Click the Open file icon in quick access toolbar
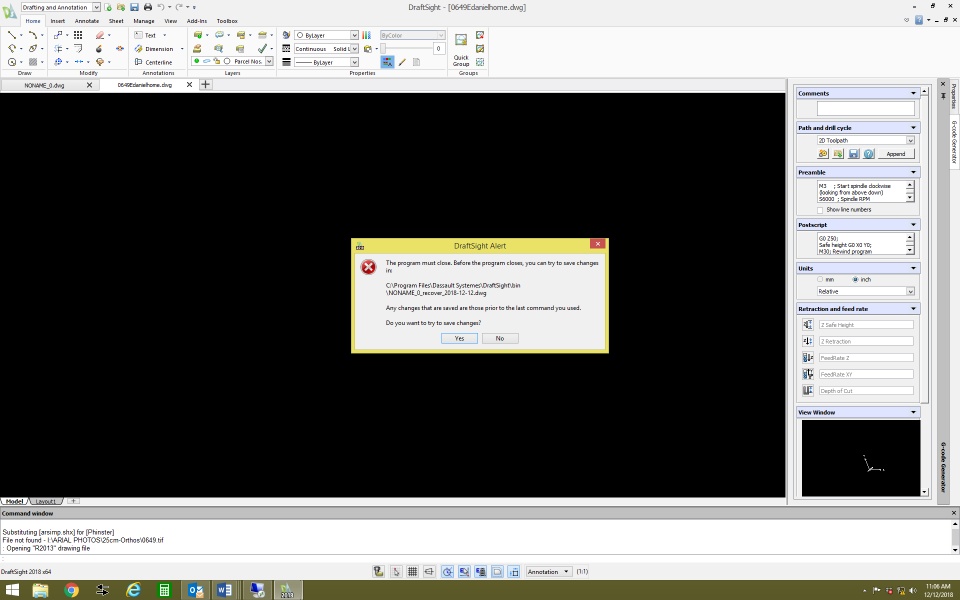The height and width of the screenshot is (600, 960). click(121, 7)
